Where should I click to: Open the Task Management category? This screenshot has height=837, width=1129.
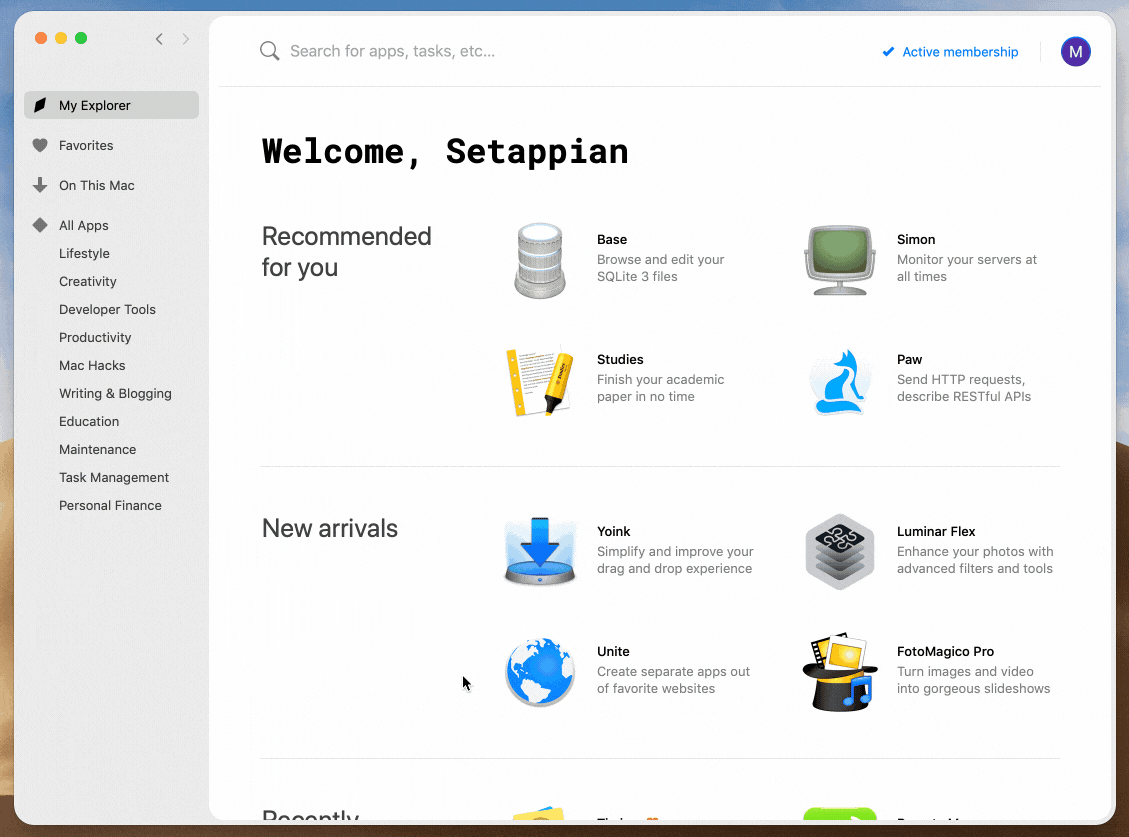click(114, 478)
